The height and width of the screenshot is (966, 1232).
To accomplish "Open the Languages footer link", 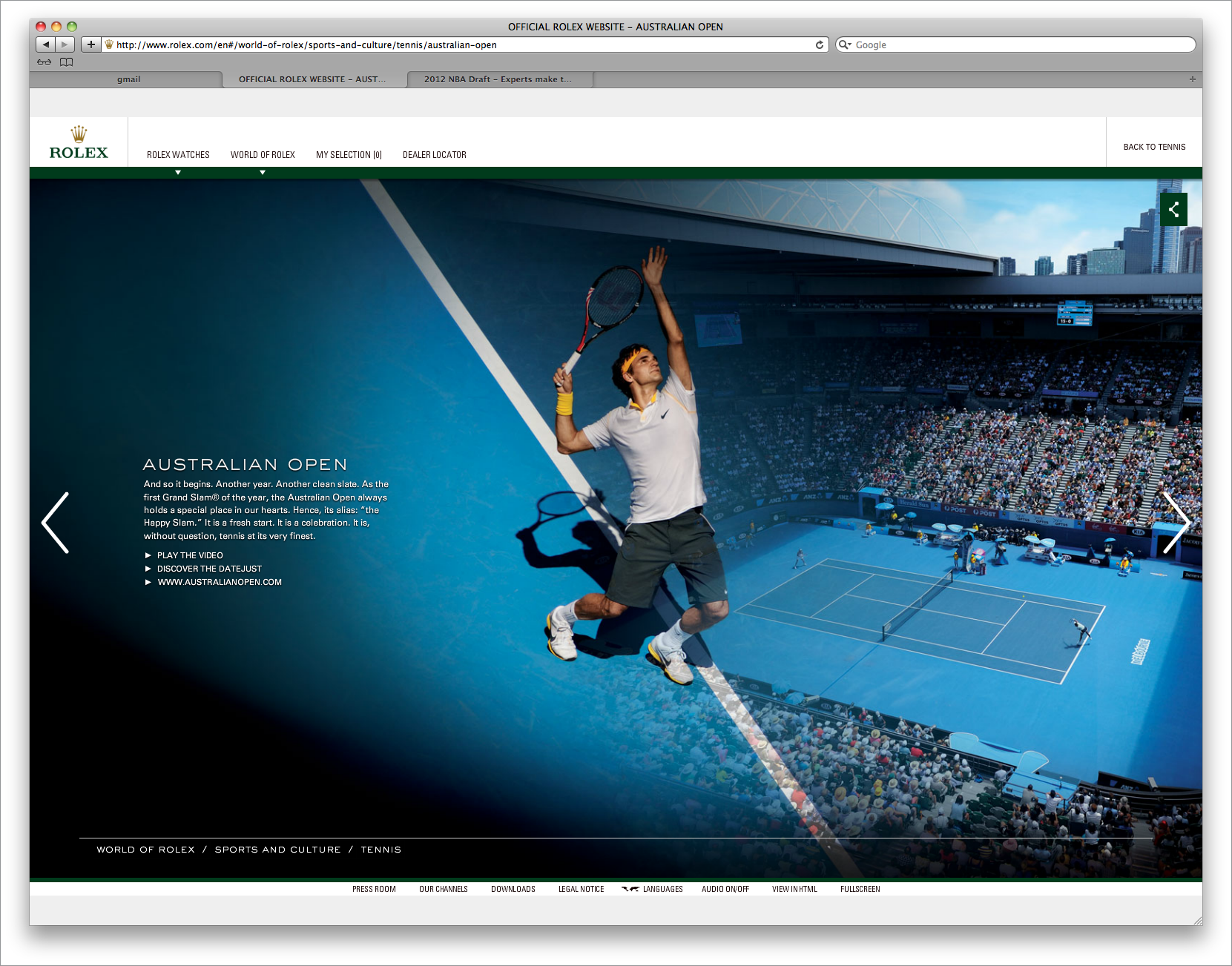I will point(663,889).
